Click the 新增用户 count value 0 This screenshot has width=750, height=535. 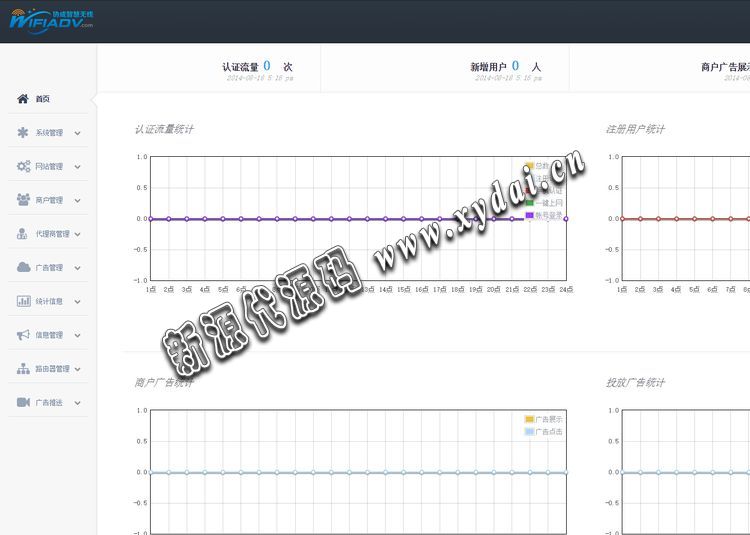point(515,66)
